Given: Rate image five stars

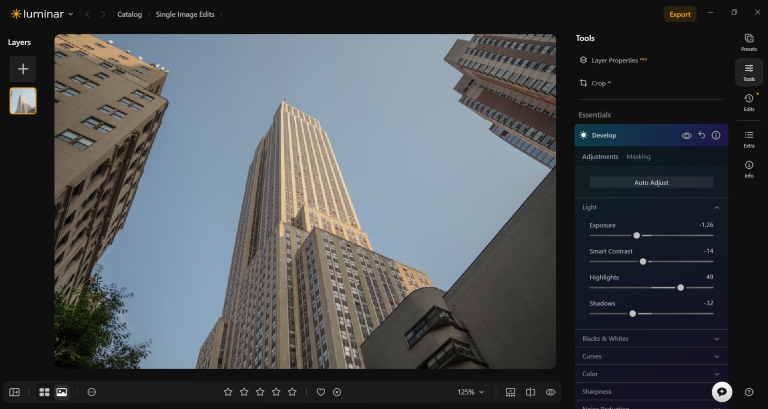Looking at the screenshot, I should (x=292, y=392).
